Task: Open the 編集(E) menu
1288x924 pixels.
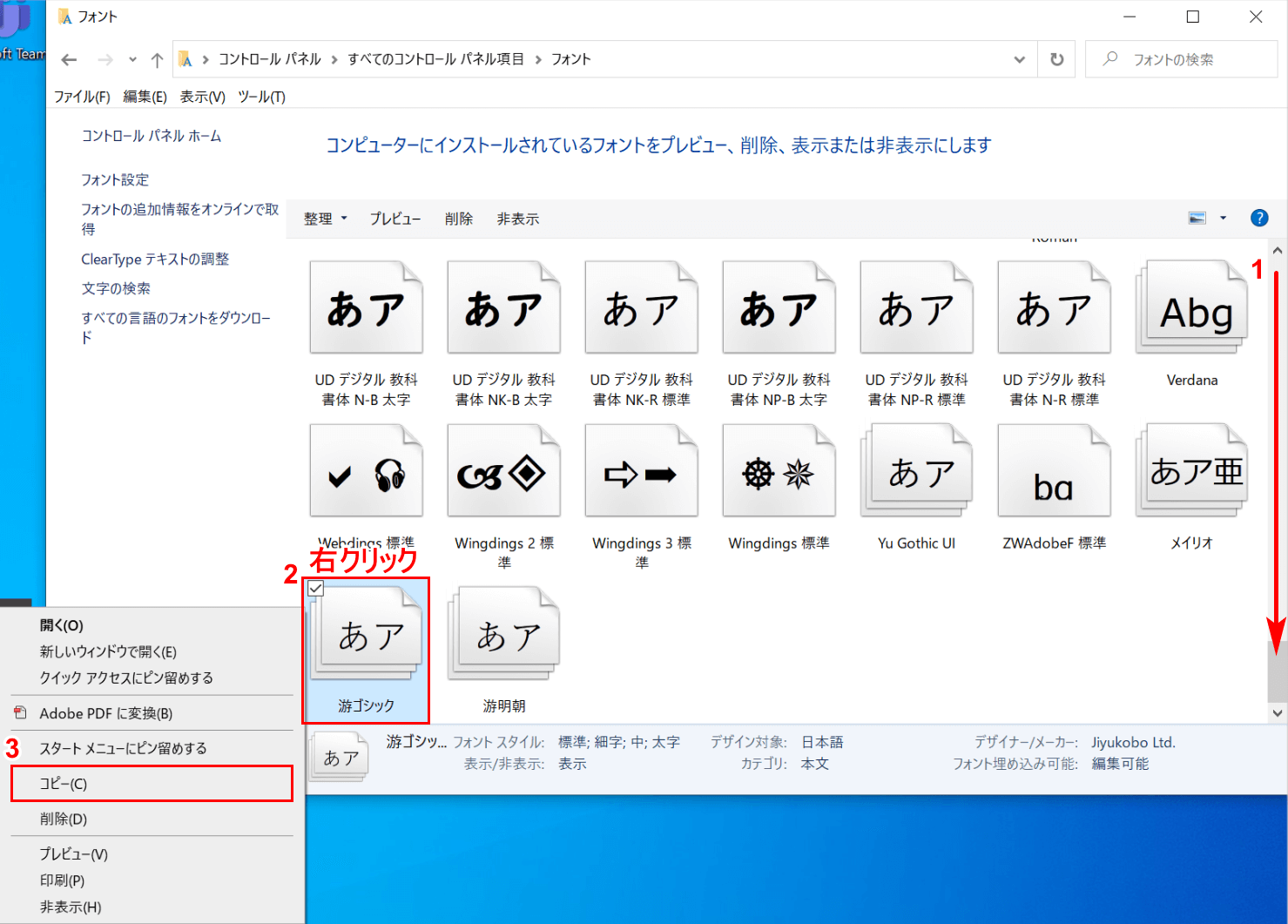Action: tap(145, 97)
